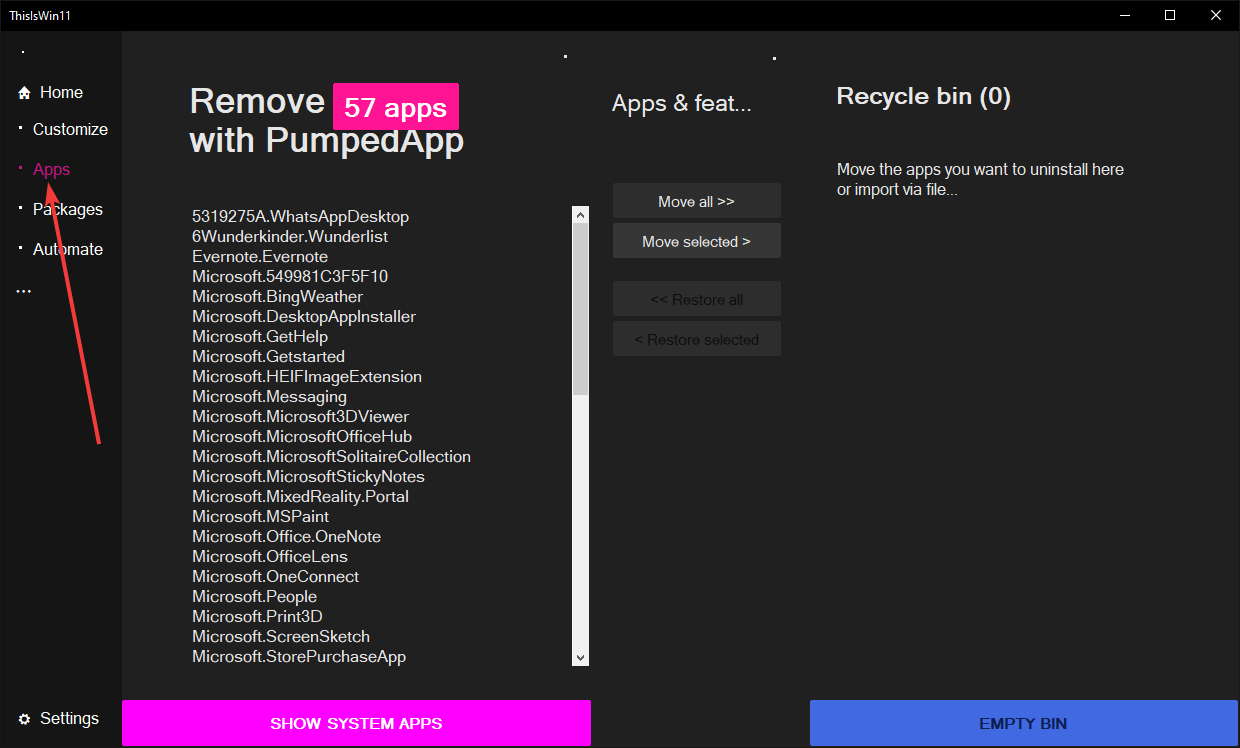Click scroll up arrow of app list
Screen dimensions: 1240x748
pos(581,214)
